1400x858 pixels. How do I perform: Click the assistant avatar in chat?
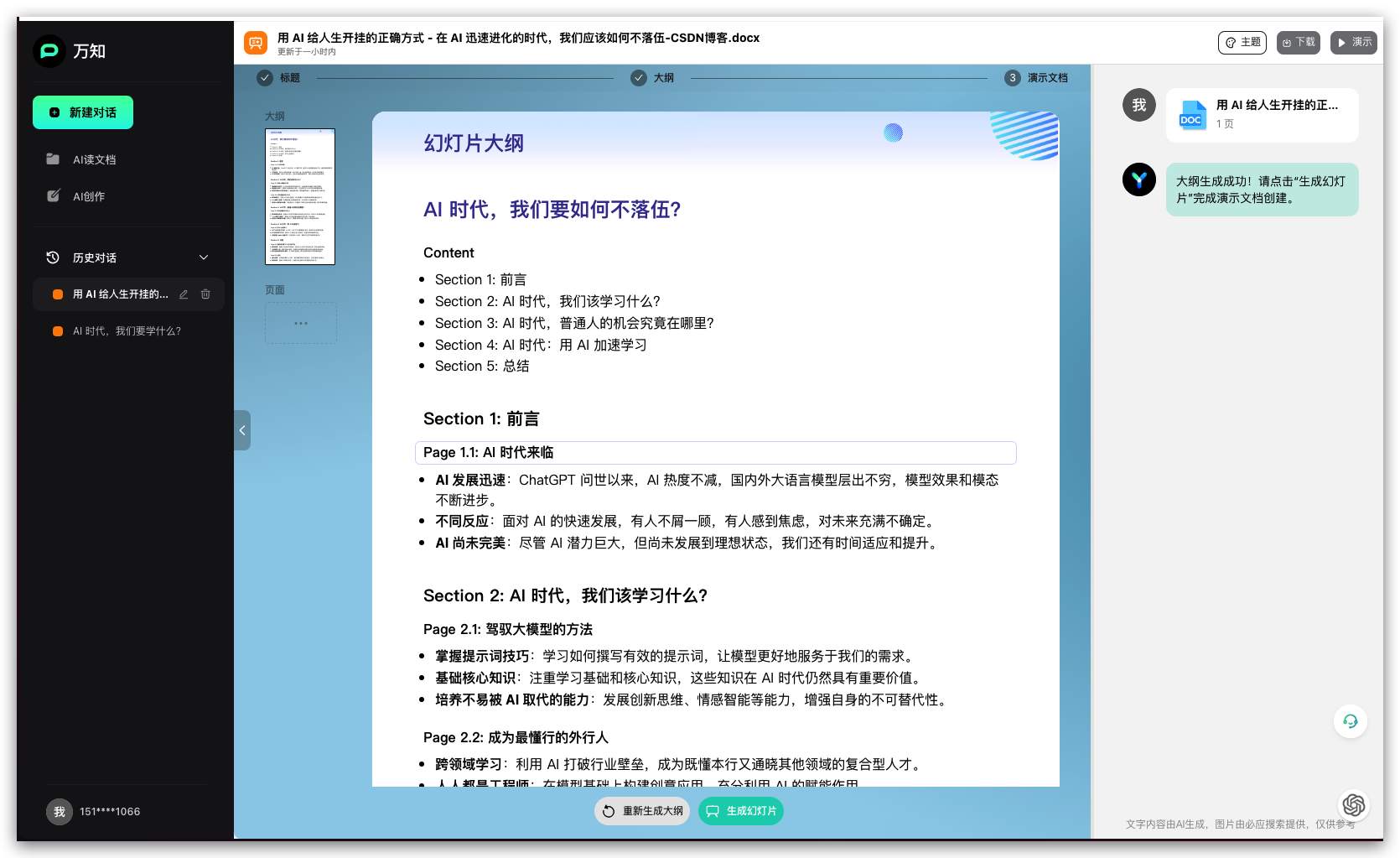1139,179
